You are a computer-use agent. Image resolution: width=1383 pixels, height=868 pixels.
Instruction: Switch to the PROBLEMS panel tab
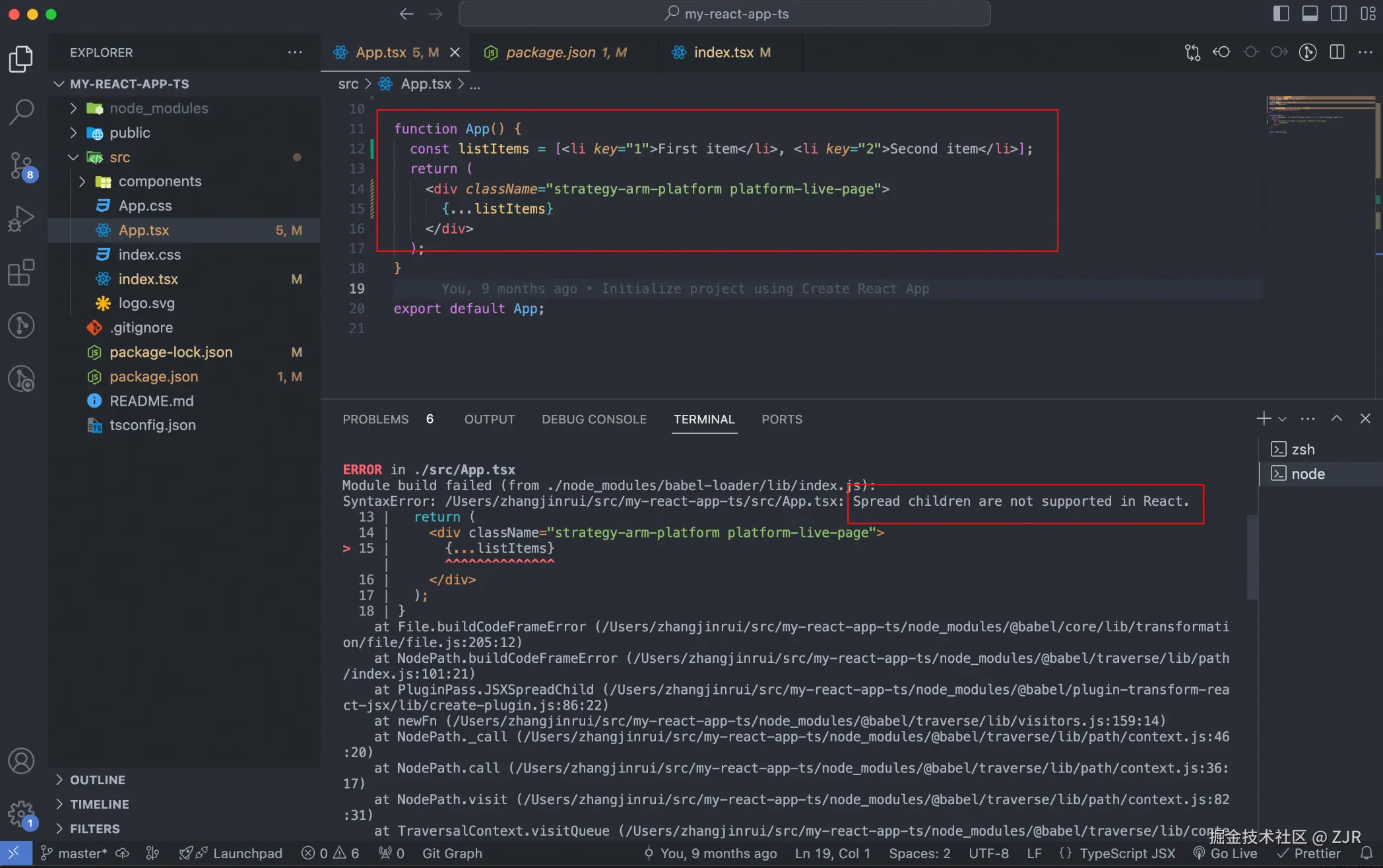pos(375,419)
